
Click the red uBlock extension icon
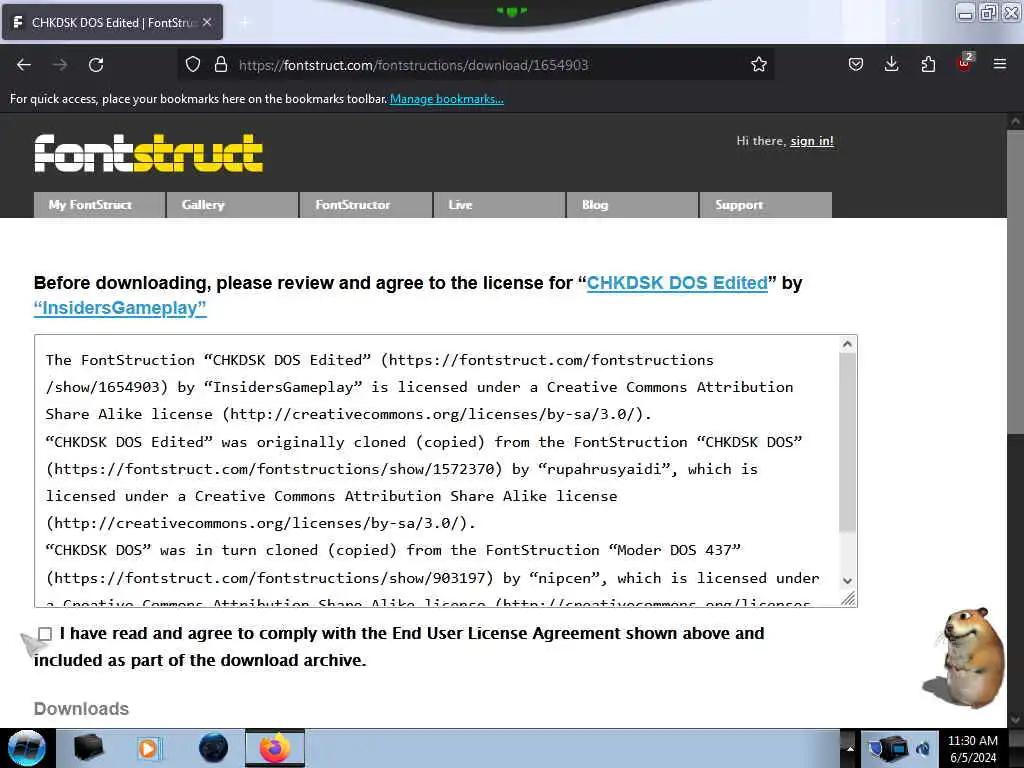(x=965, y=63)
